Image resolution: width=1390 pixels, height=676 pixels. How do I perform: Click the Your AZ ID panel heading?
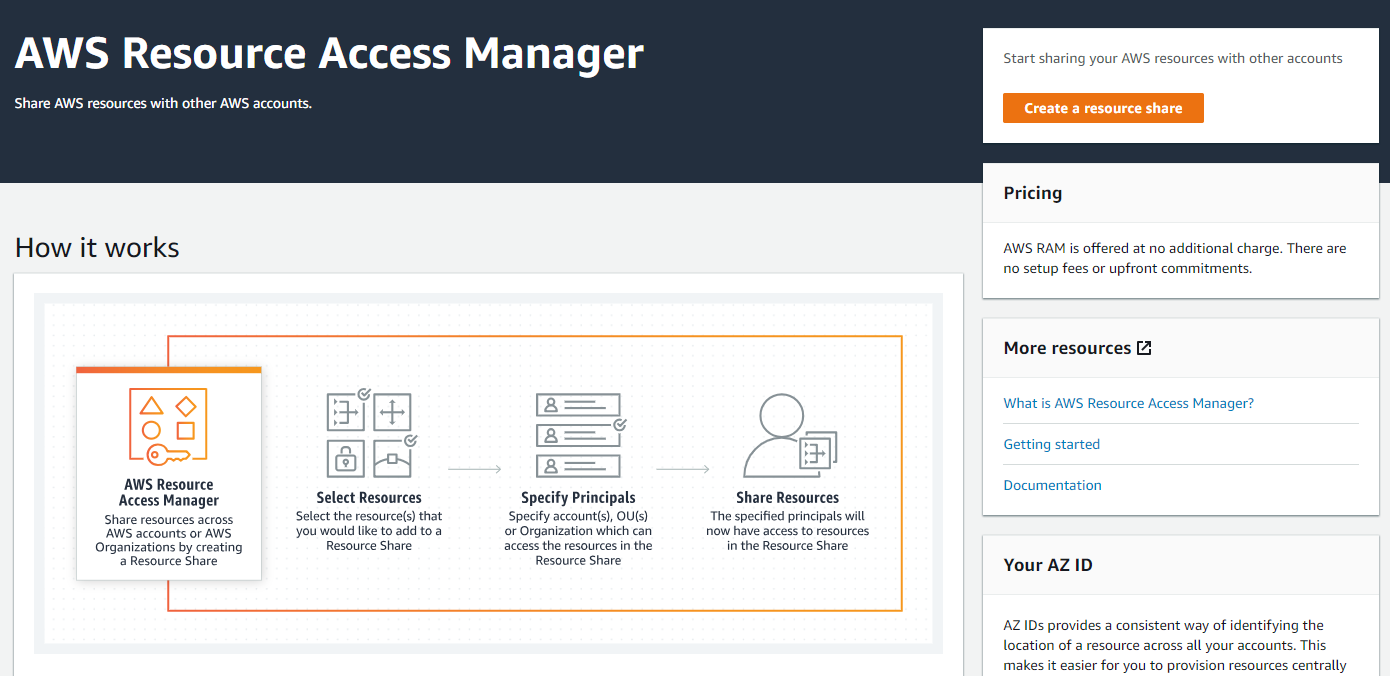[1048, 565]
